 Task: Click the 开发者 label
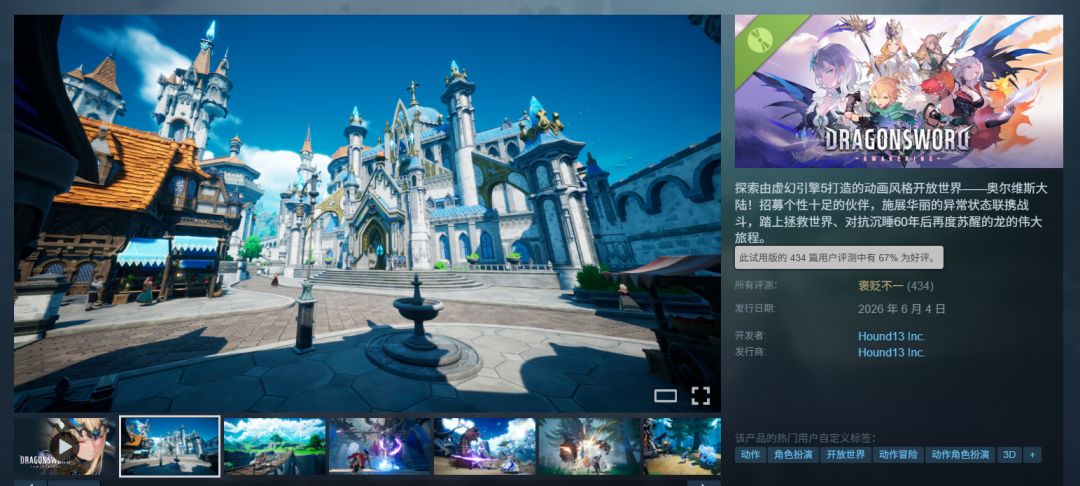click(x=750, y=336)
